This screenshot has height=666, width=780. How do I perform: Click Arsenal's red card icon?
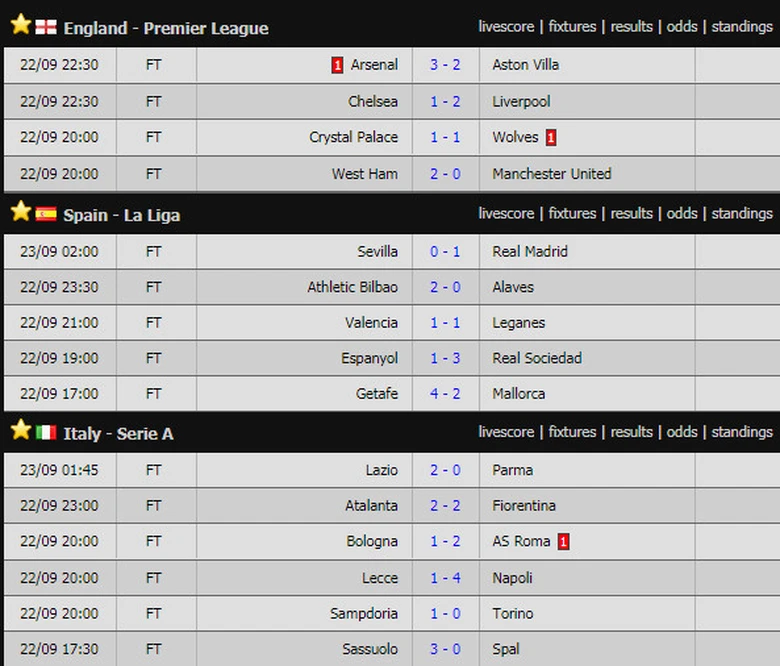tap(338, 65)
